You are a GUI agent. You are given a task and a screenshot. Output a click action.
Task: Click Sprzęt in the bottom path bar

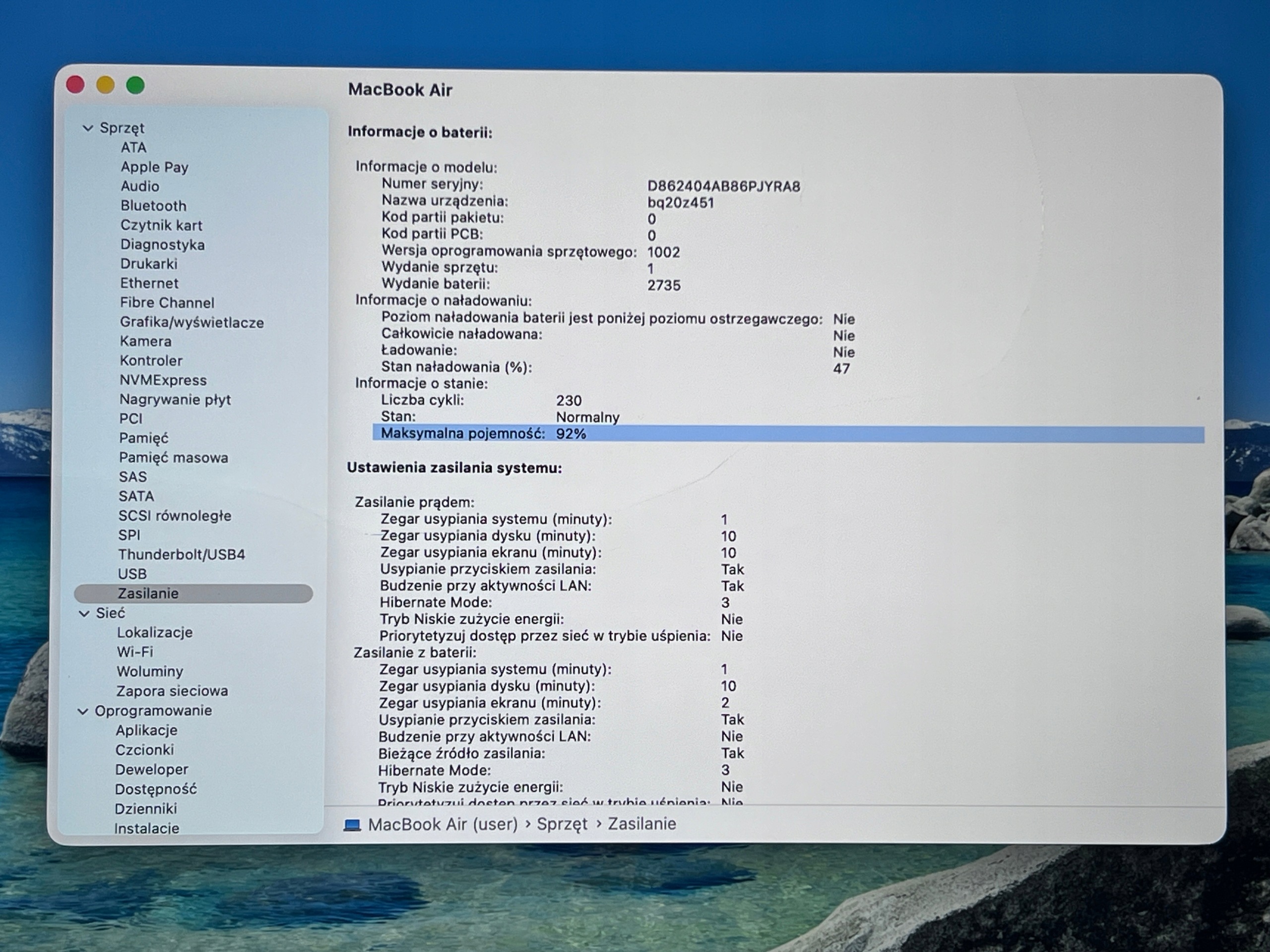click(562, 825)
